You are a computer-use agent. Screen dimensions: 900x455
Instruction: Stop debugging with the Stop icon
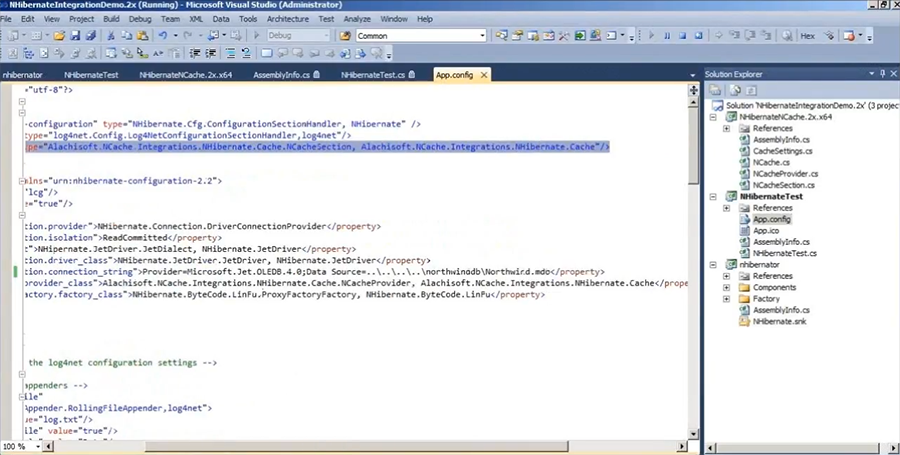pos(682,36)
